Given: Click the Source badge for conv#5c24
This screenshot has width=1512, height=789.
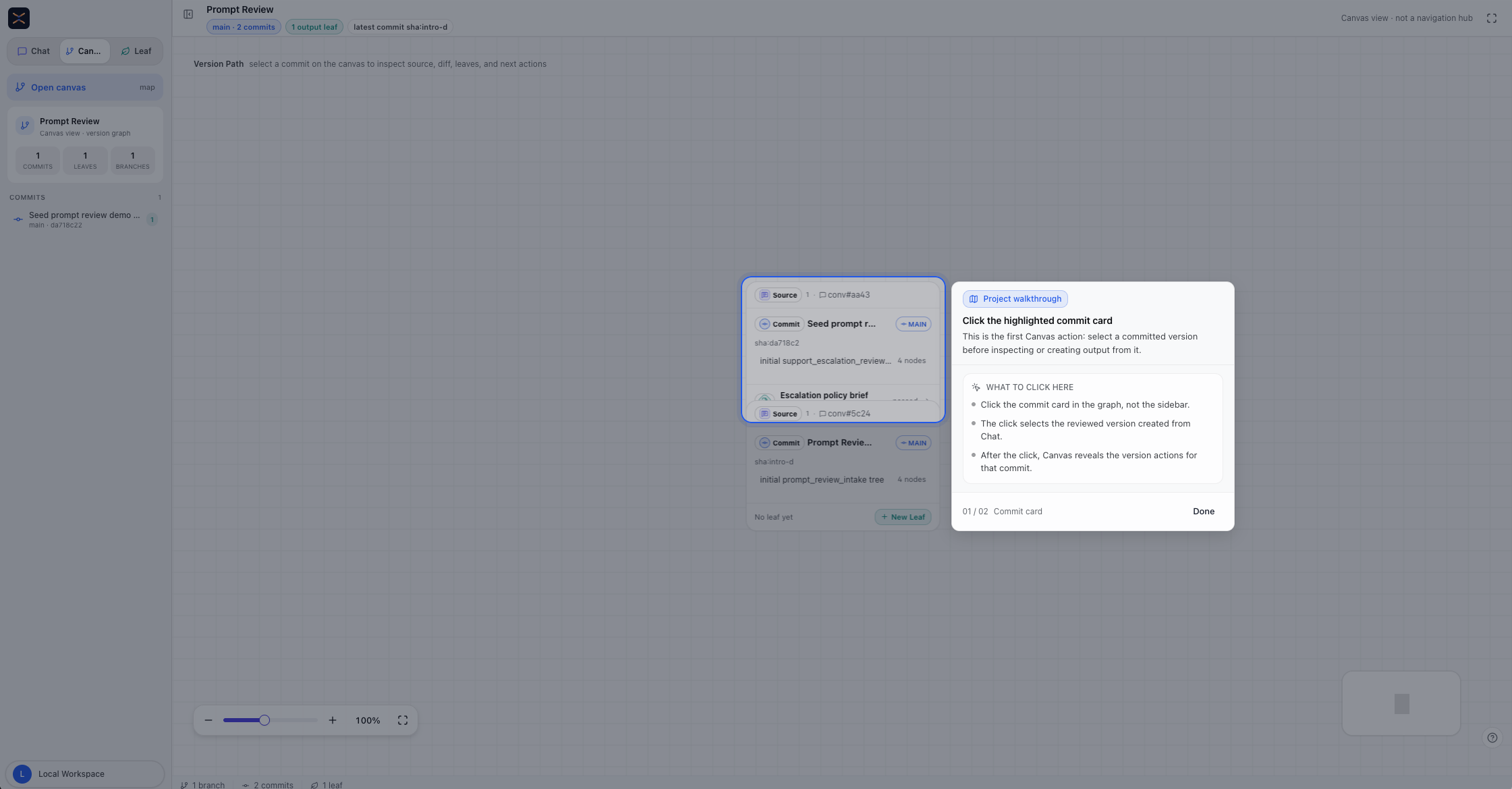Looking at the screenshot, I should (779, 414).
